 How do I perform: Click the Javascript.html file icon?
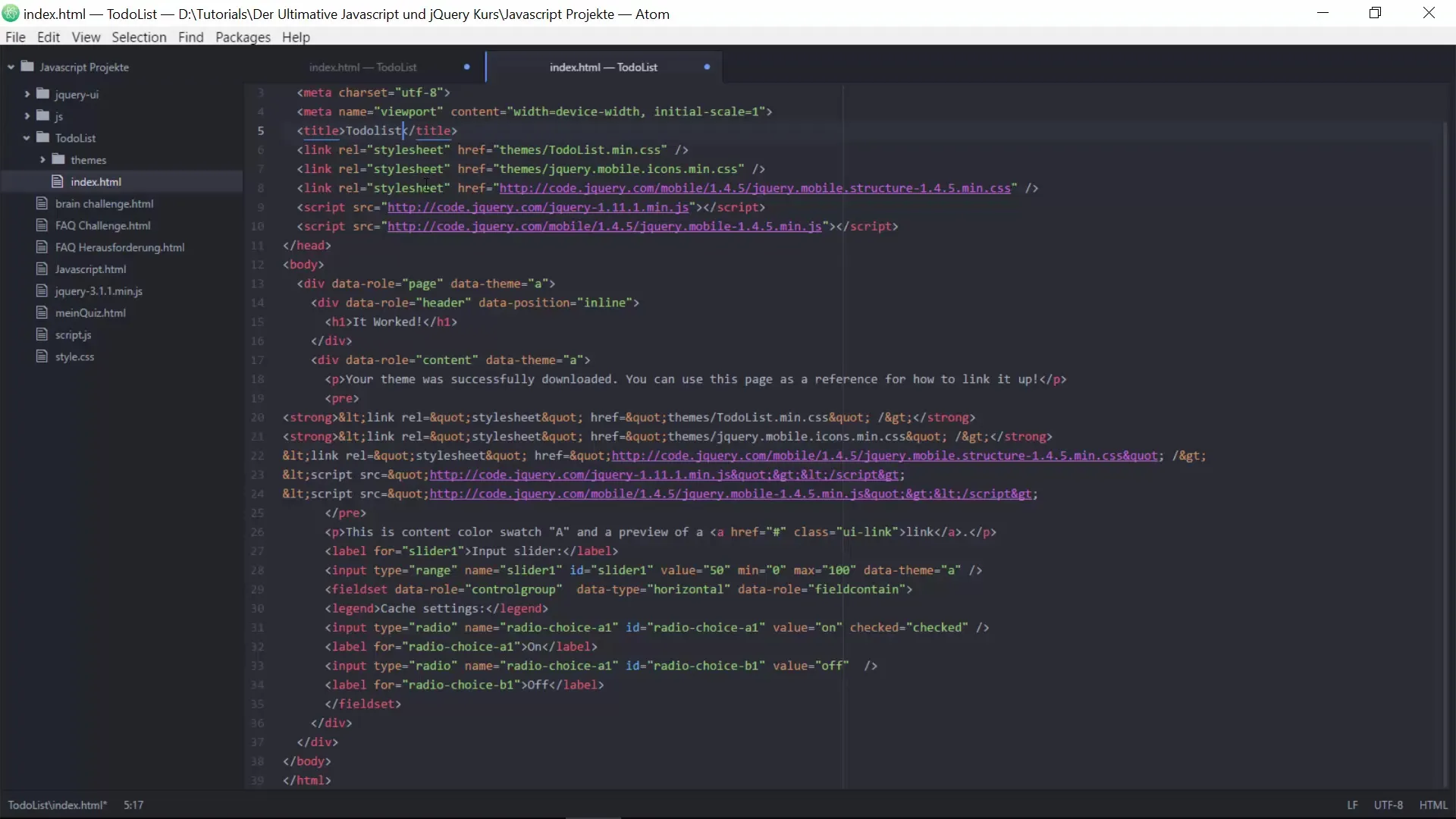click(42, 269)
